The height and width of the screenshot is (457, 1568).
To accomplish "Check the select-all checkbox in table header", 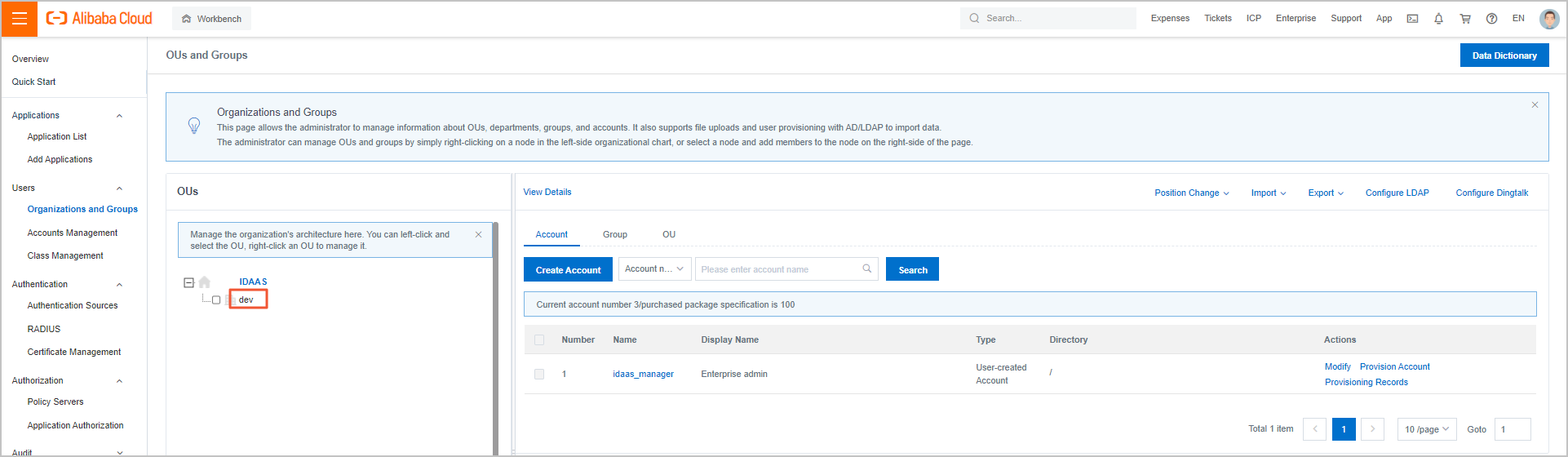I will tap(539, 339).
